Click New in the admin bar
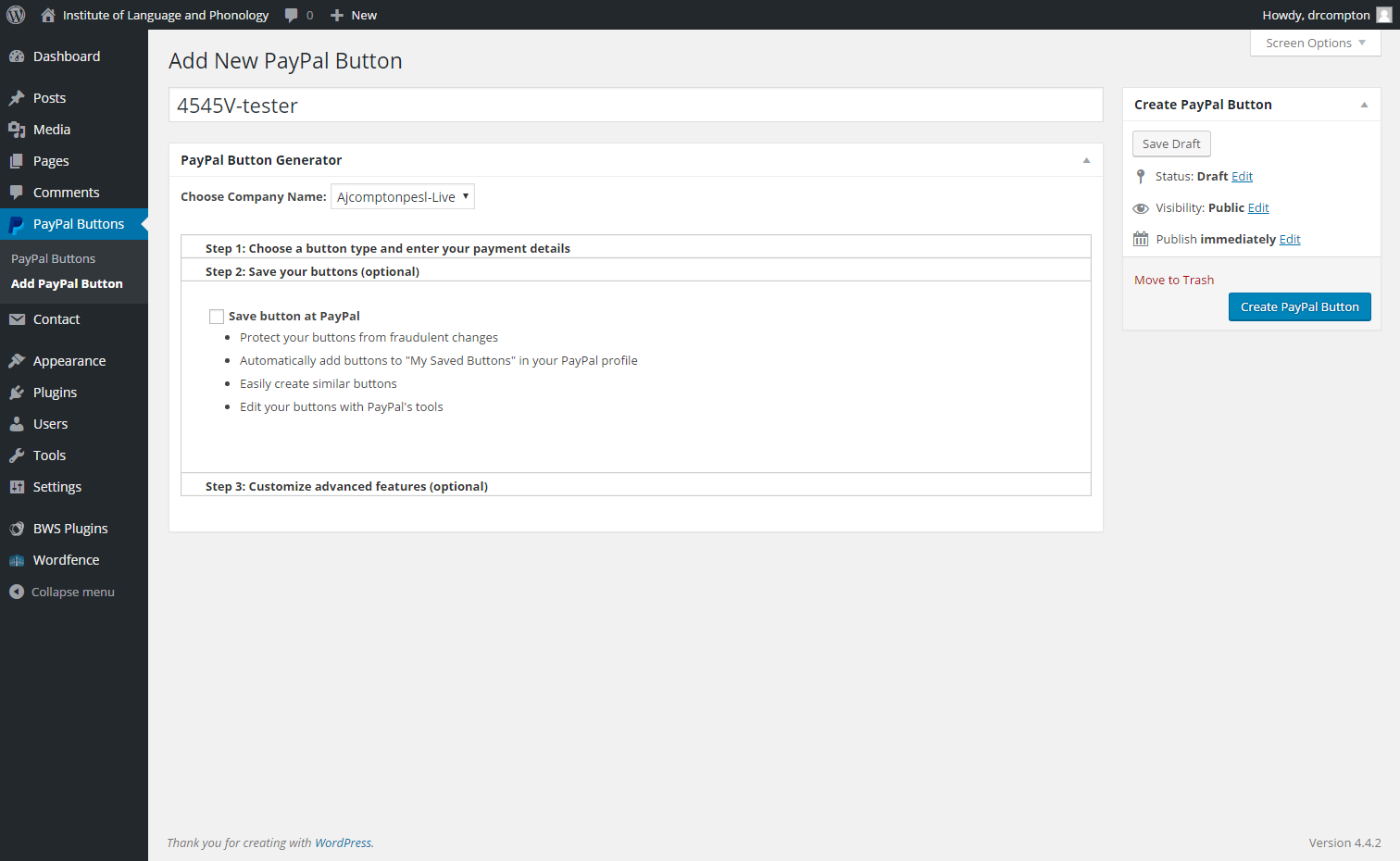 (x=364, y=15)
